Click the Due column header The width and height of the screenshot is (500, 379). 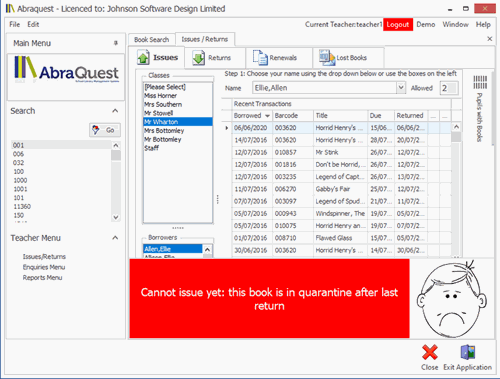pyautogui.click(x=381, y=116)
